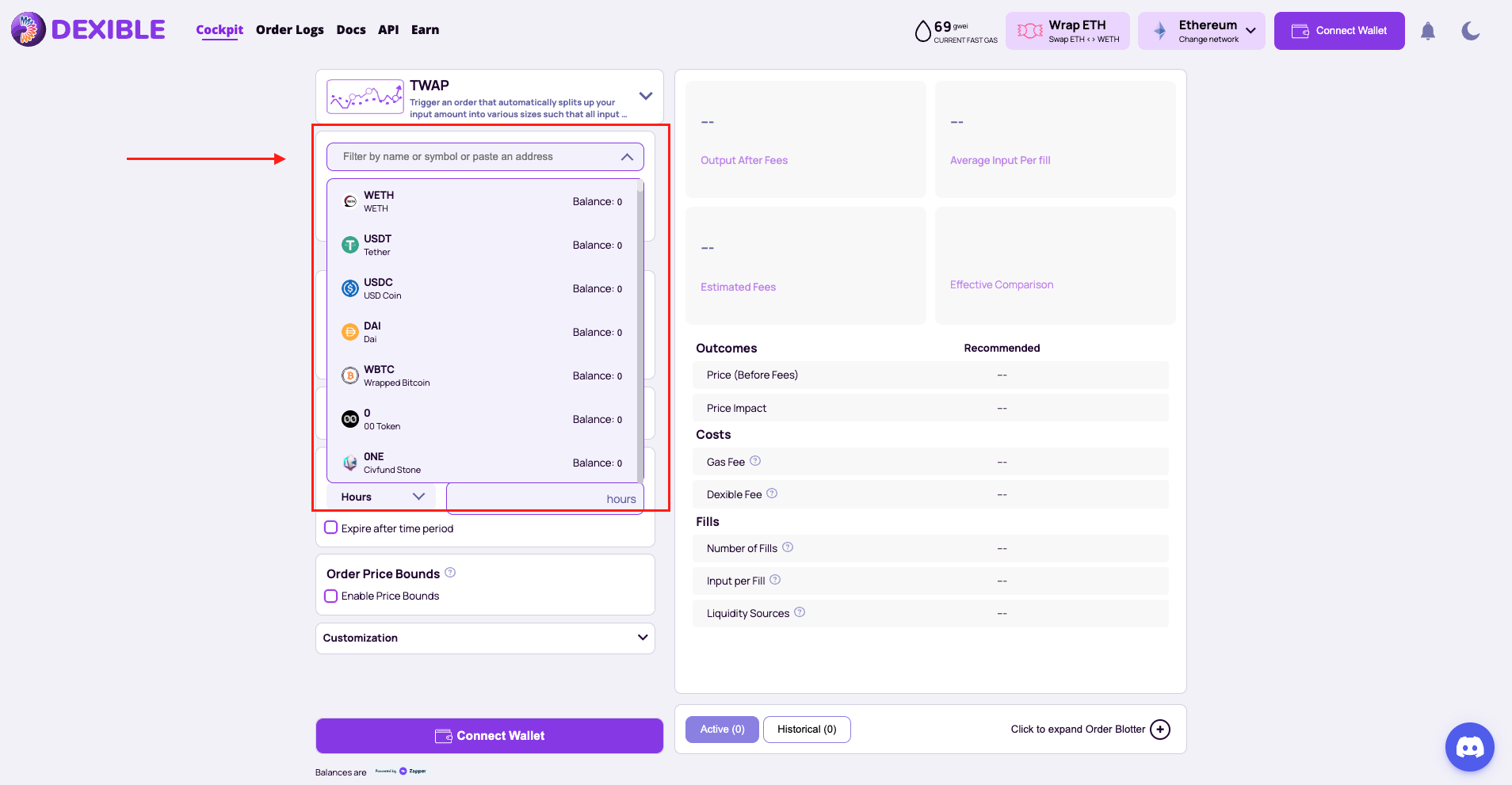Expand Order Blotter plus icon

pyautogui.click(x=1160, y=730)
